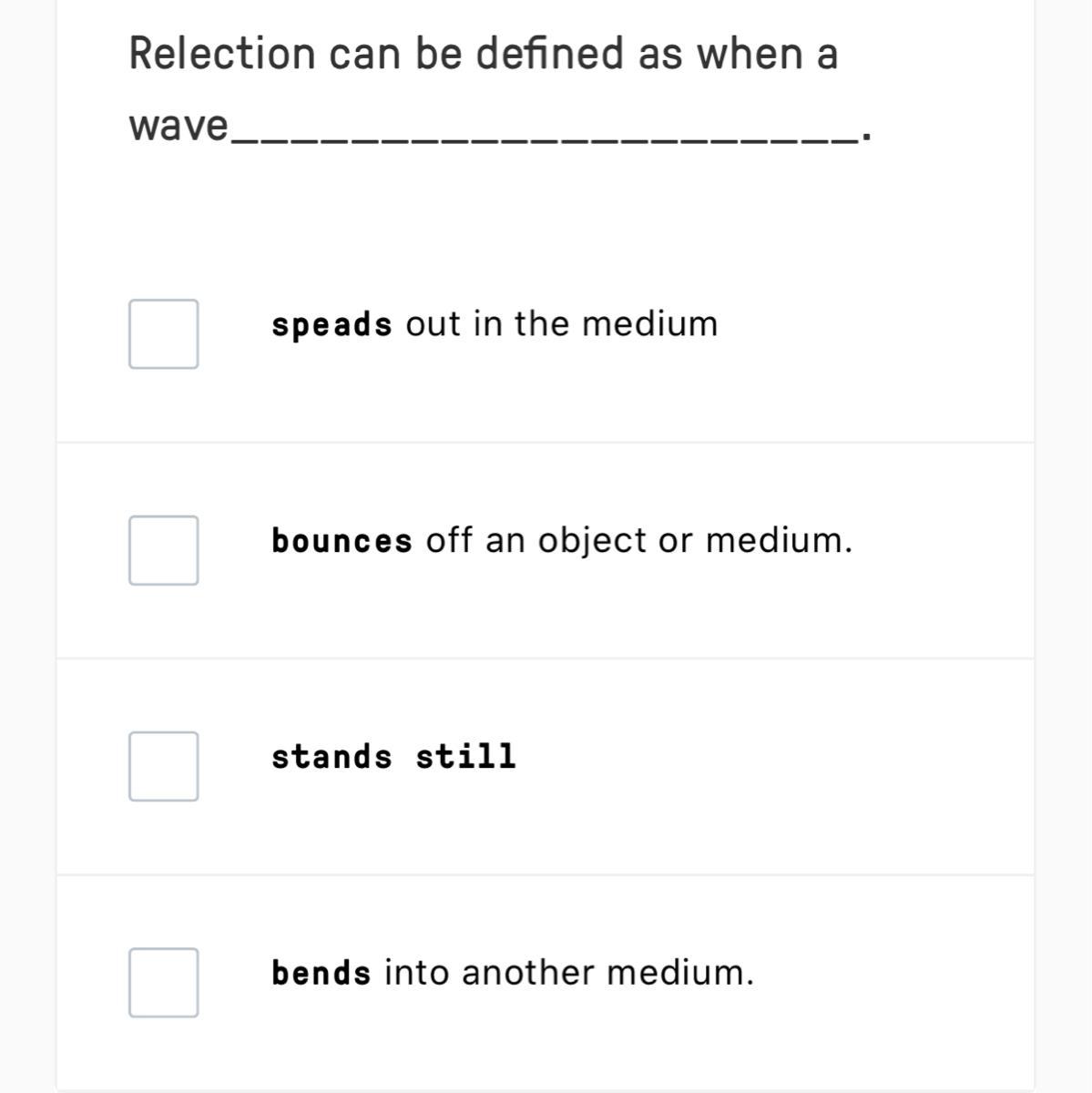This screenshot has height=1093, width=1092.
Task: Click 'out in the medium' text
Action: click(x=562, y=324)
